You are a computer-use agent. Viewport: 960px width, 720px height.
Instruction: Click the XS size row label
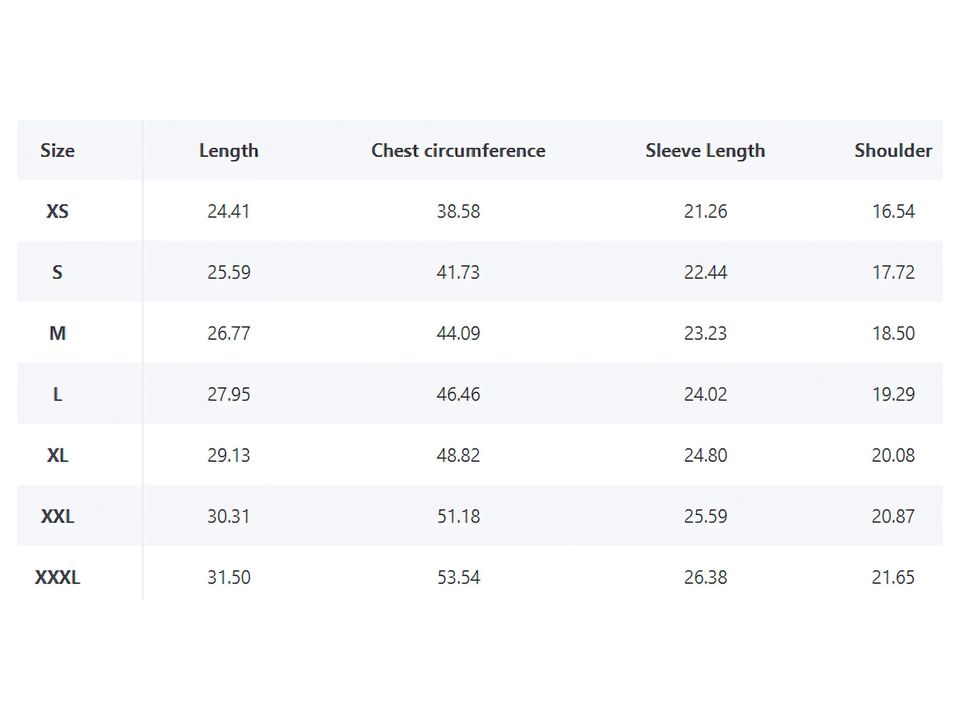[57, 212]
